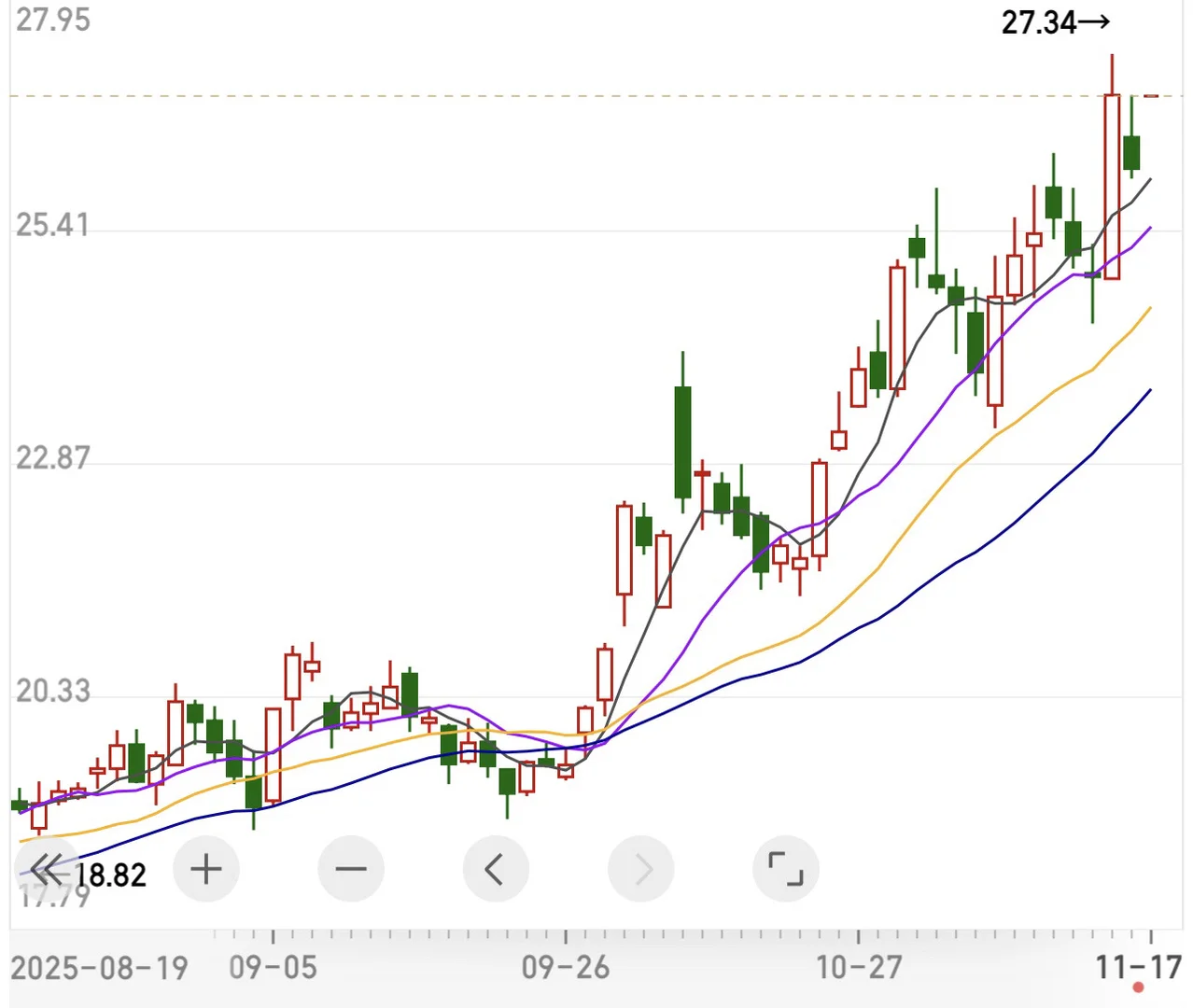Click the 11-17 date label
Image resolution: width=1193 pixels, height=1008 pixels.
1140,968
